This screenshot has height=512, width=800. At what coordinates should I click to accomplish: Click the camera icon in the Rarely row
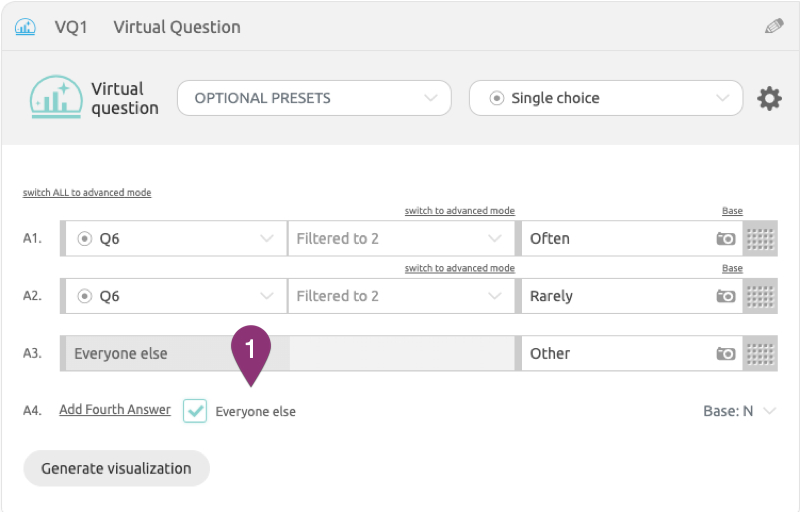click(x=726, y=296)
